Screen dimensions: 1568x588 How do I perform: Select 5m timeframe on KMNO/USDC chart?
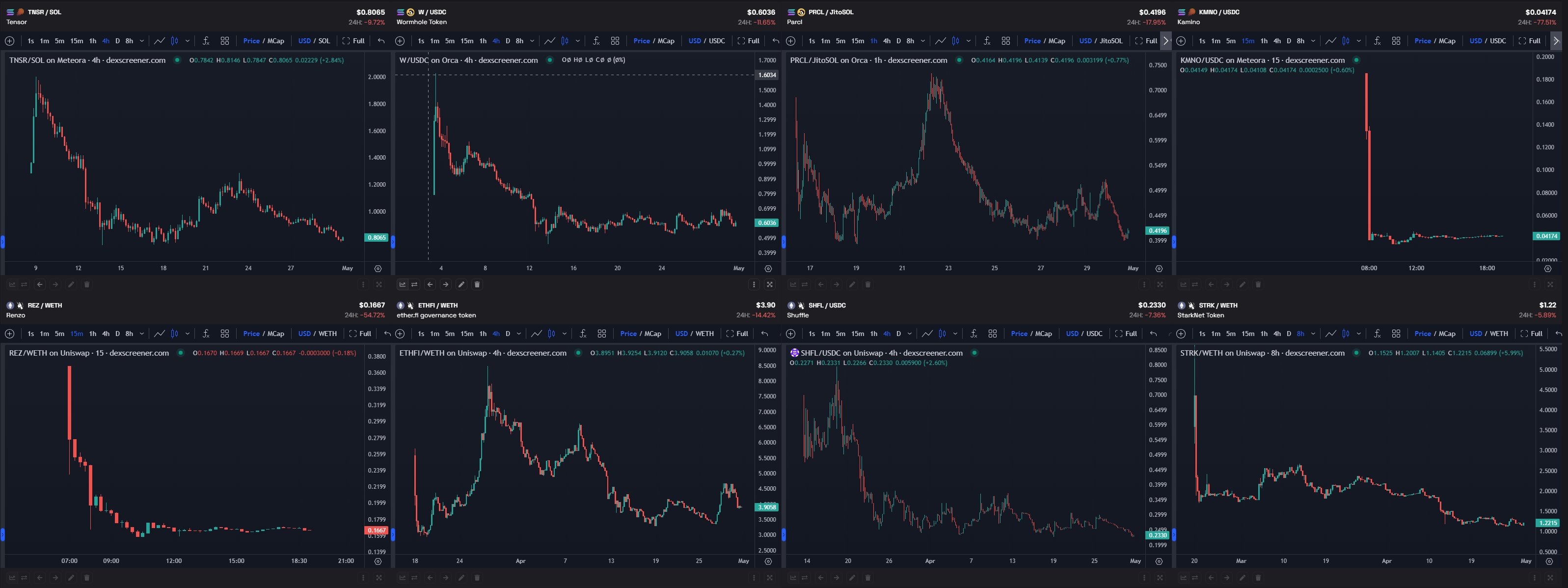tap(1231, 41)
